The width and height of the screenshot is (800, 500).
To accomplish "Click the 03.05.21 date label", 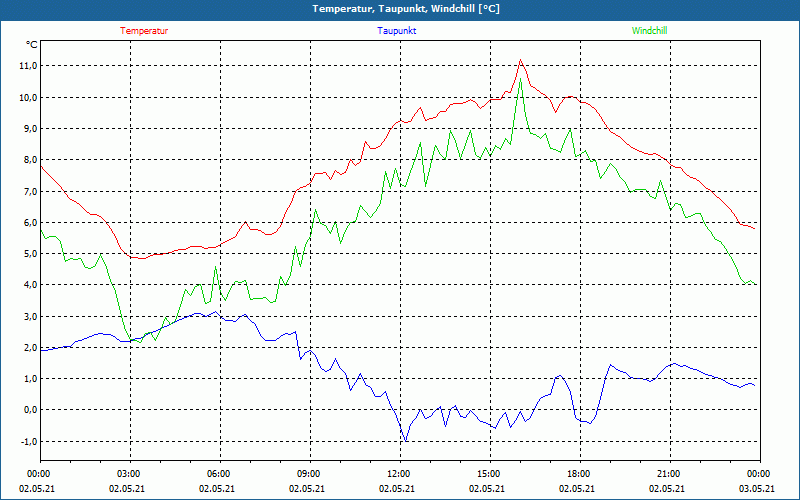I will [757, 488].
